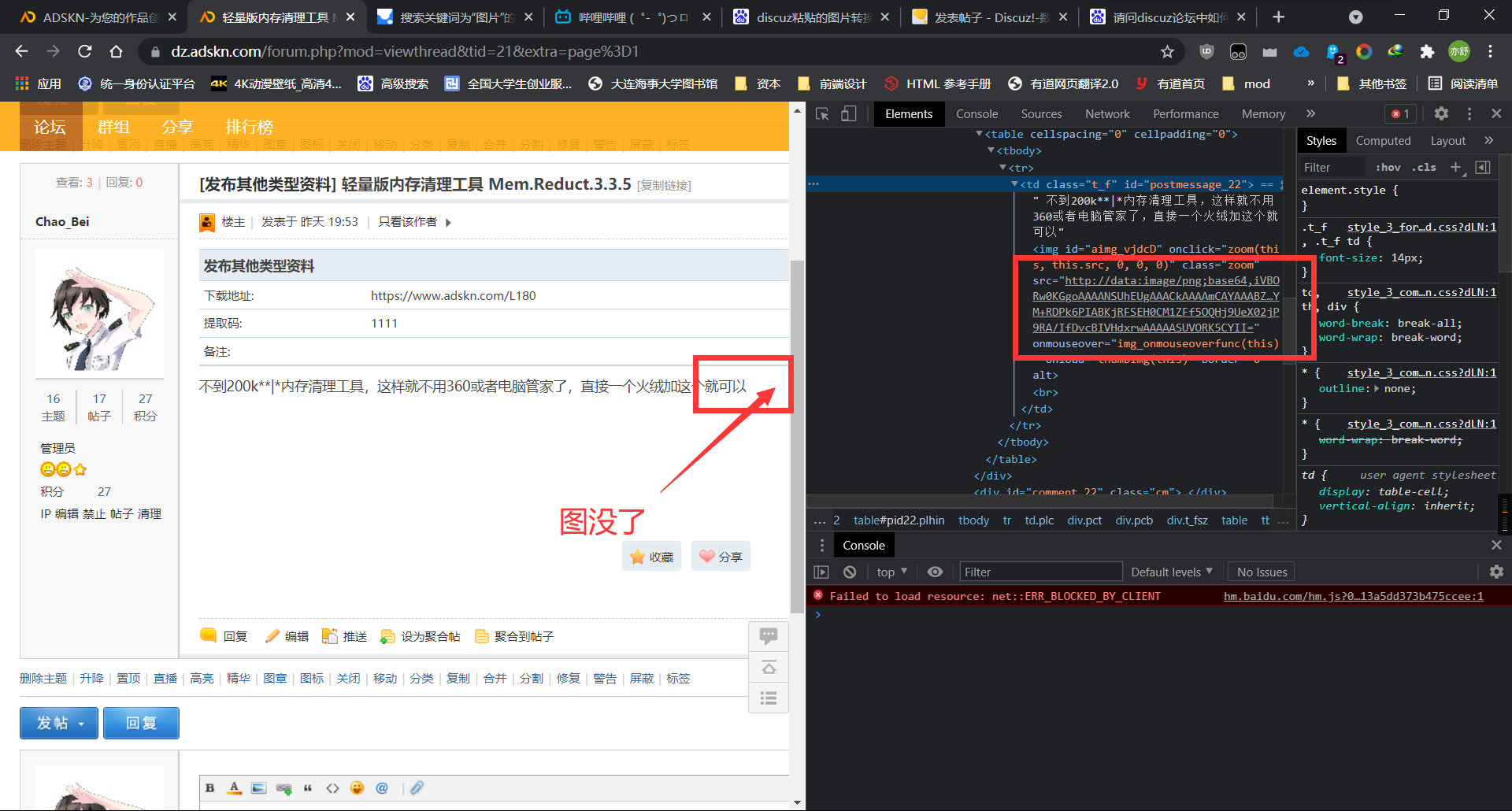
Task: Toggle computed styles sidebar icon
Action: pos(1483,167)
